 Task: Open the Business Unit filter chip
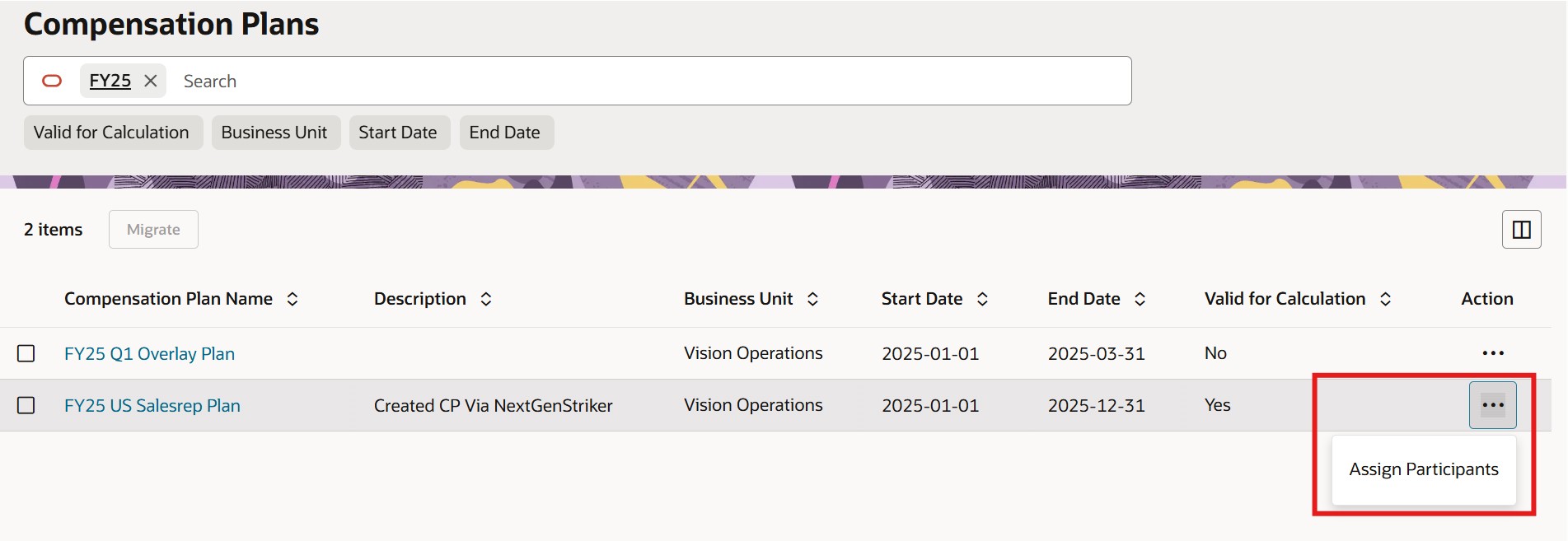click(274, 133)
